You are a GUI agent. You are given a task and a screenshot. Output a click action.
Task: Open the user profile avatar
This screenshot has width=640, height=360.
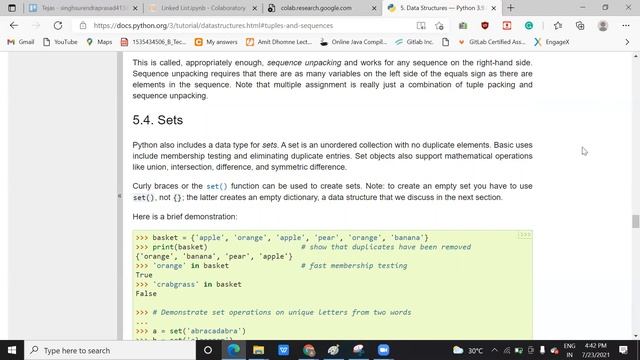[x=603, y=25]
